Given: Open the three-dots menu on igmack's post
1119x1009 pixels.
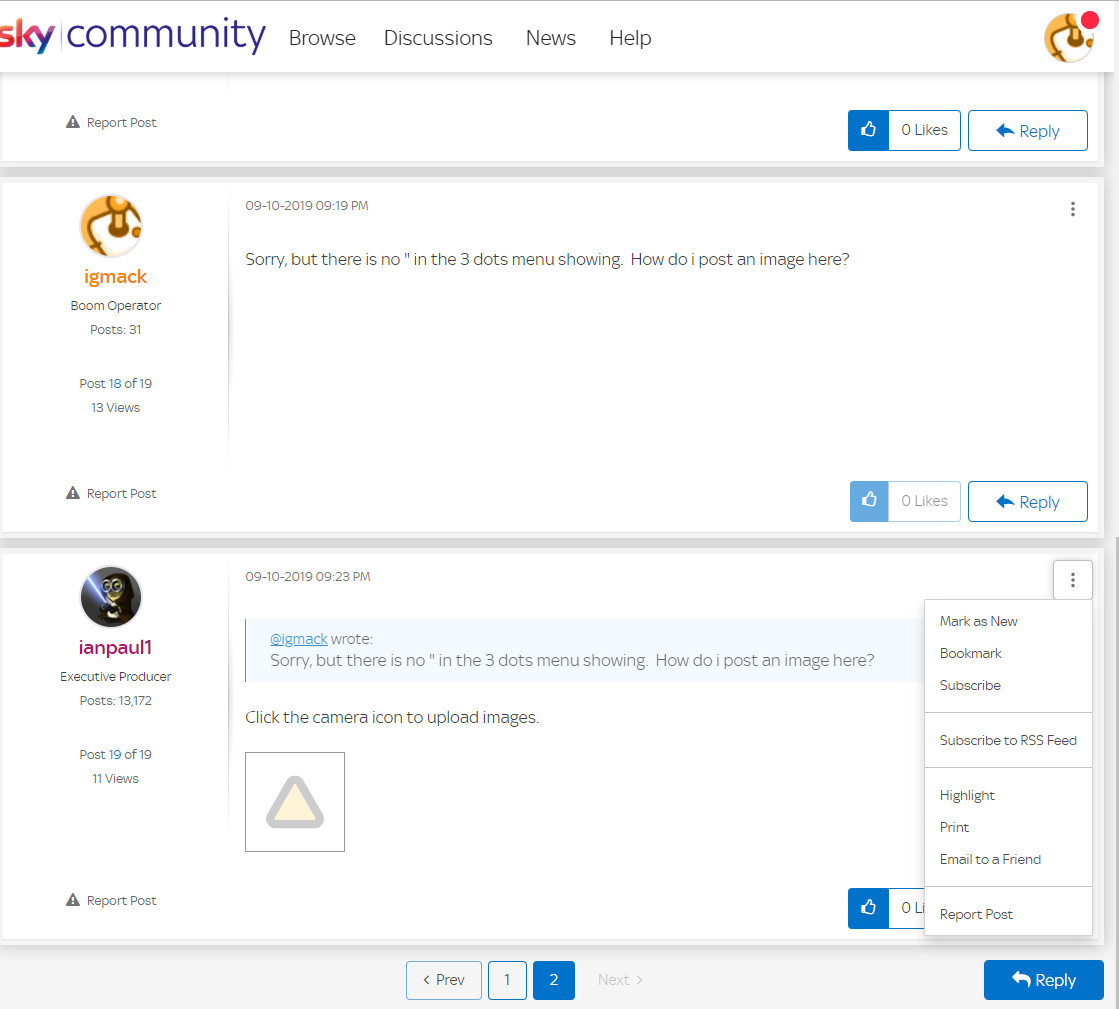Looking at the screenshot, I should click(1072, 208).
